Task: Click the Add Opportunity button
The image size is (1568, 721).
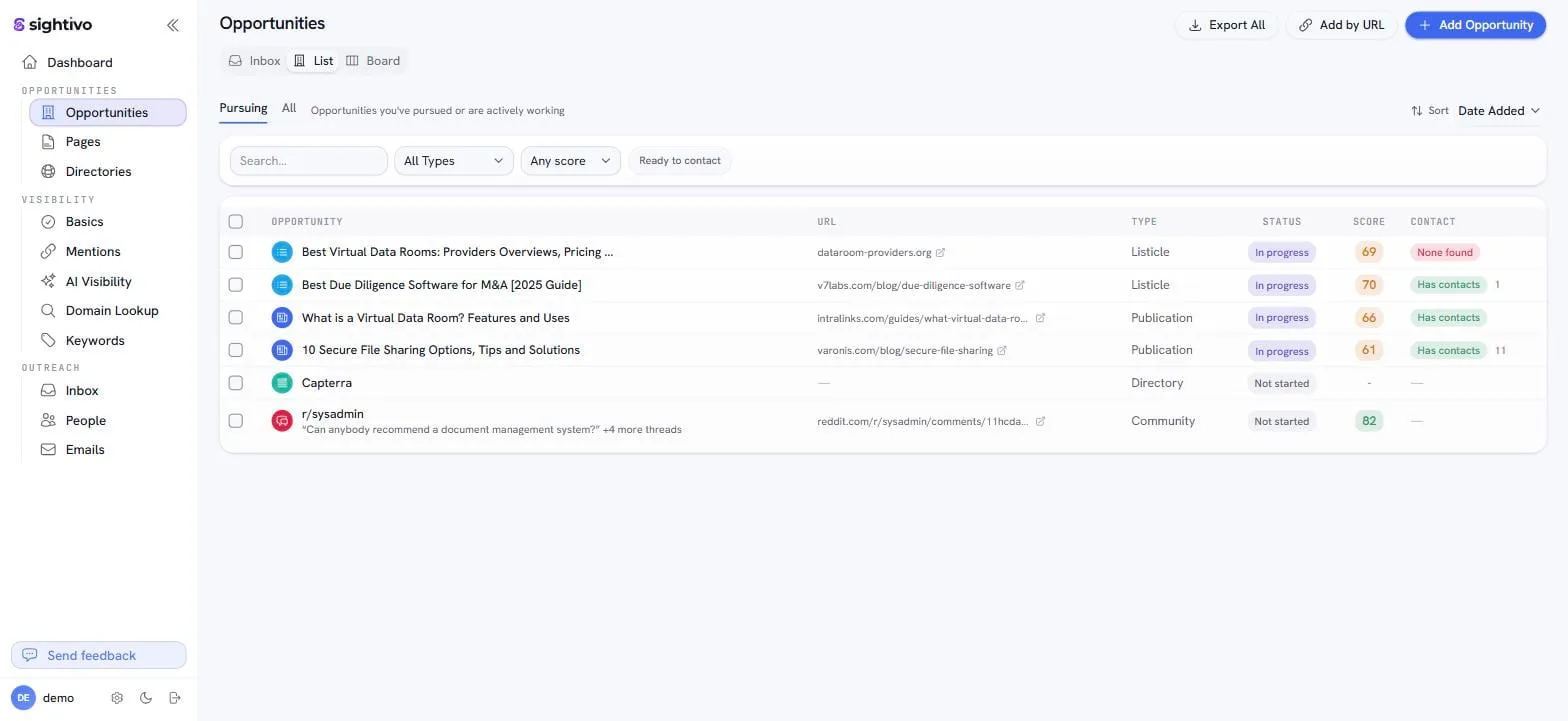Action: (x=1476, y=25)
